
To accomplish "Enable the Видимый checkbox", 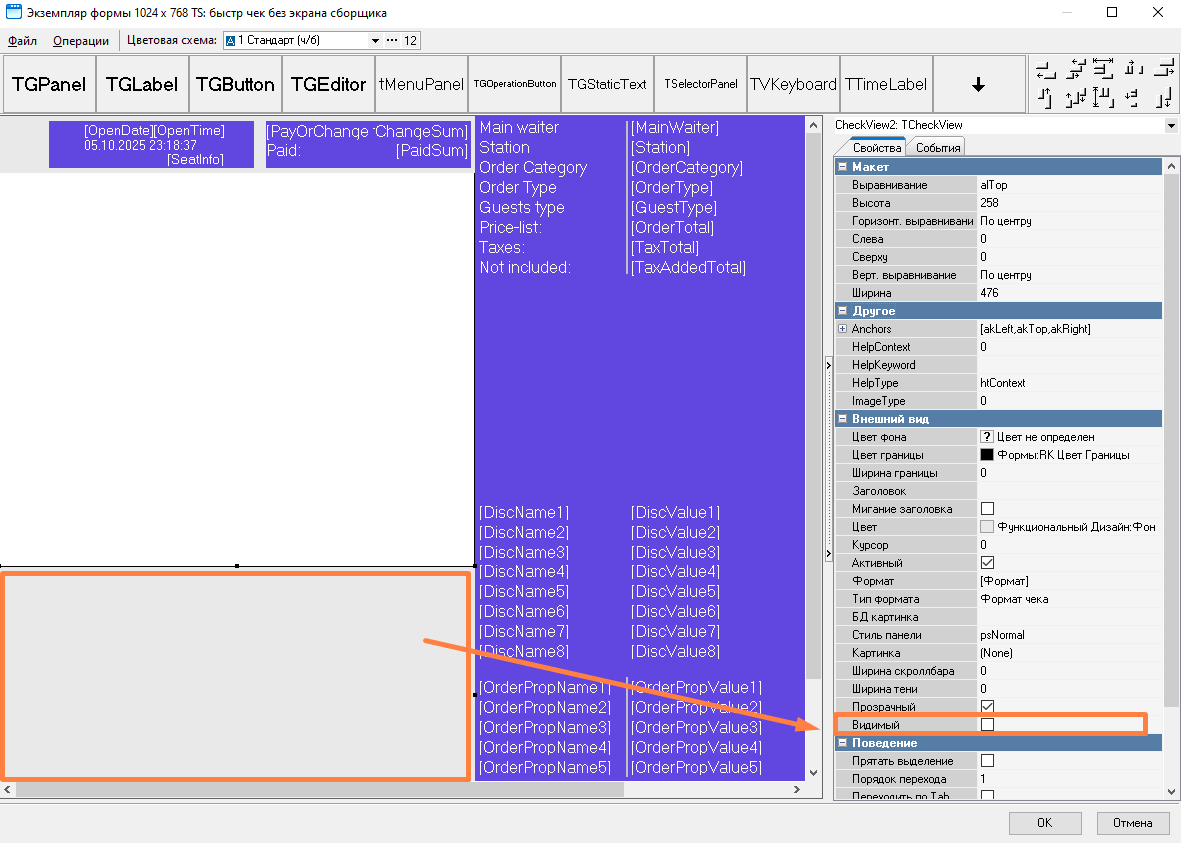I will coord(987,724).
